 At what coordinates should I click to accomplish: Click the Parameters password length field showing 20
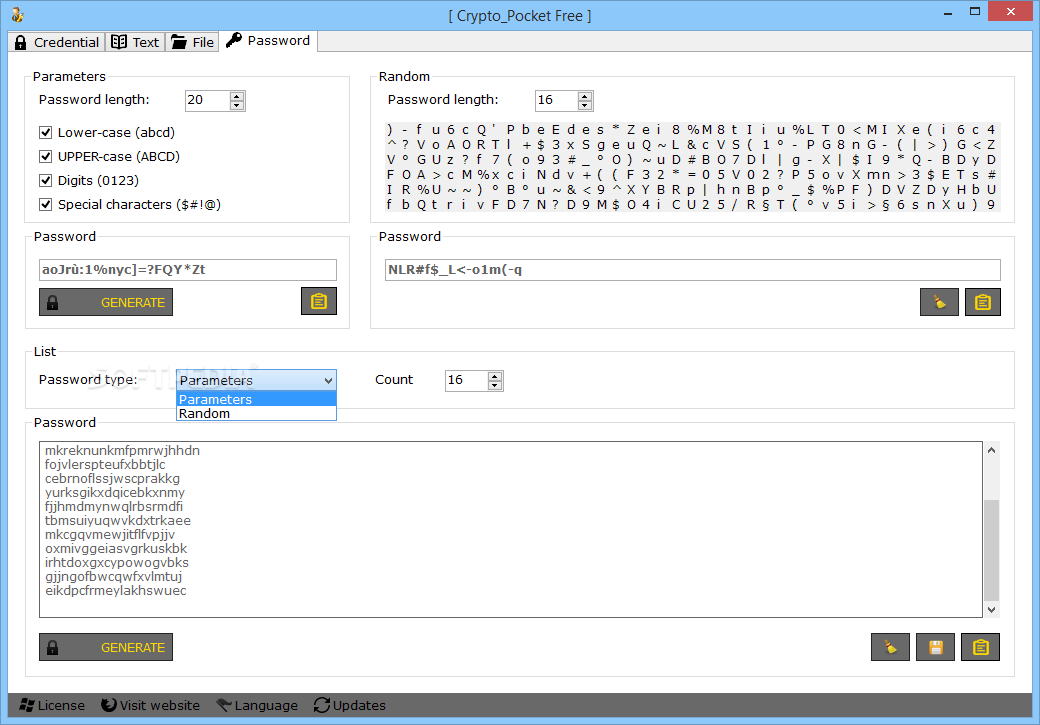pos(208,100)
